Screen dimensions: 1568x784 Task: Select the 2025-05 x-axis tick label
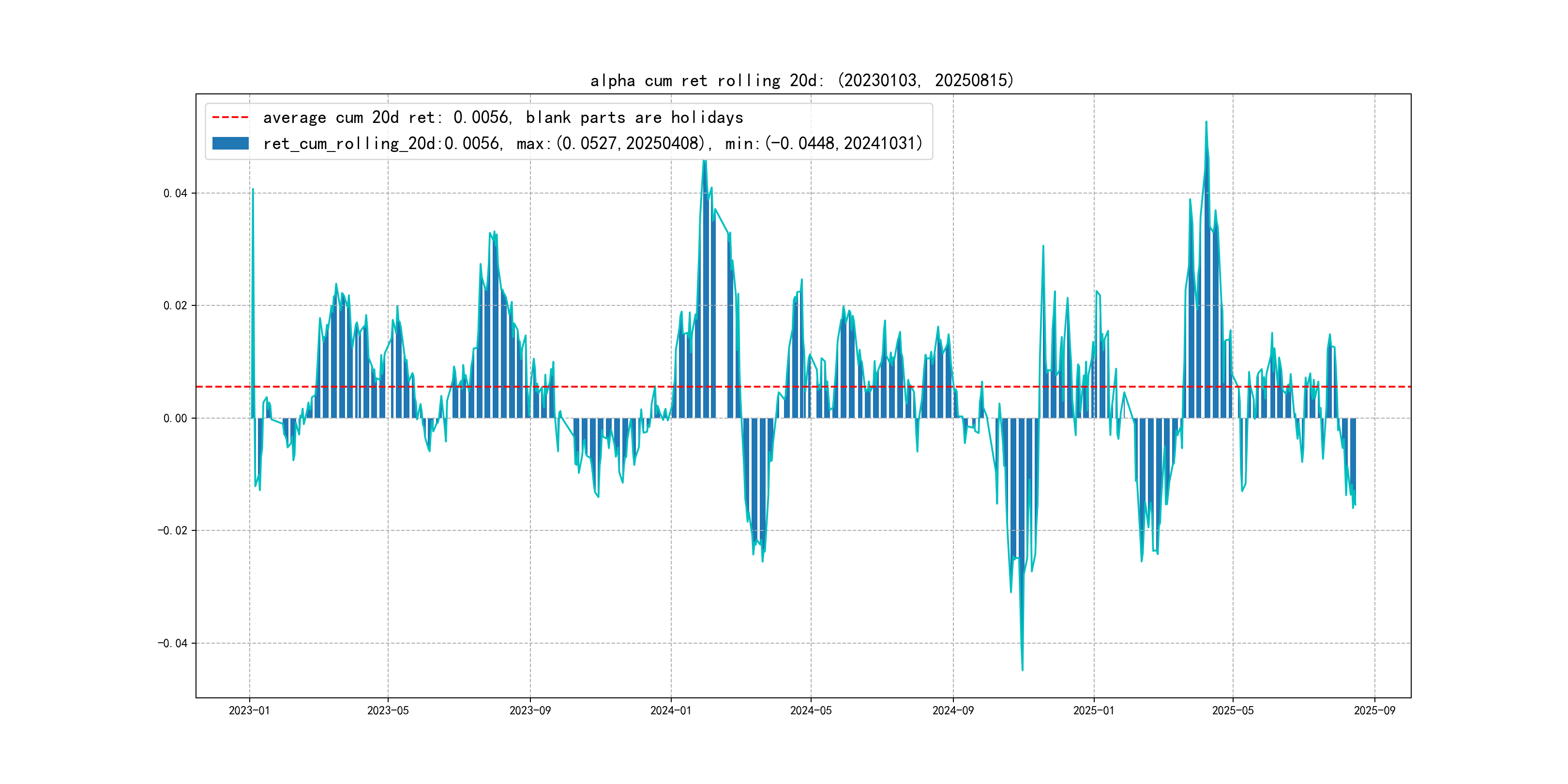1233,710
